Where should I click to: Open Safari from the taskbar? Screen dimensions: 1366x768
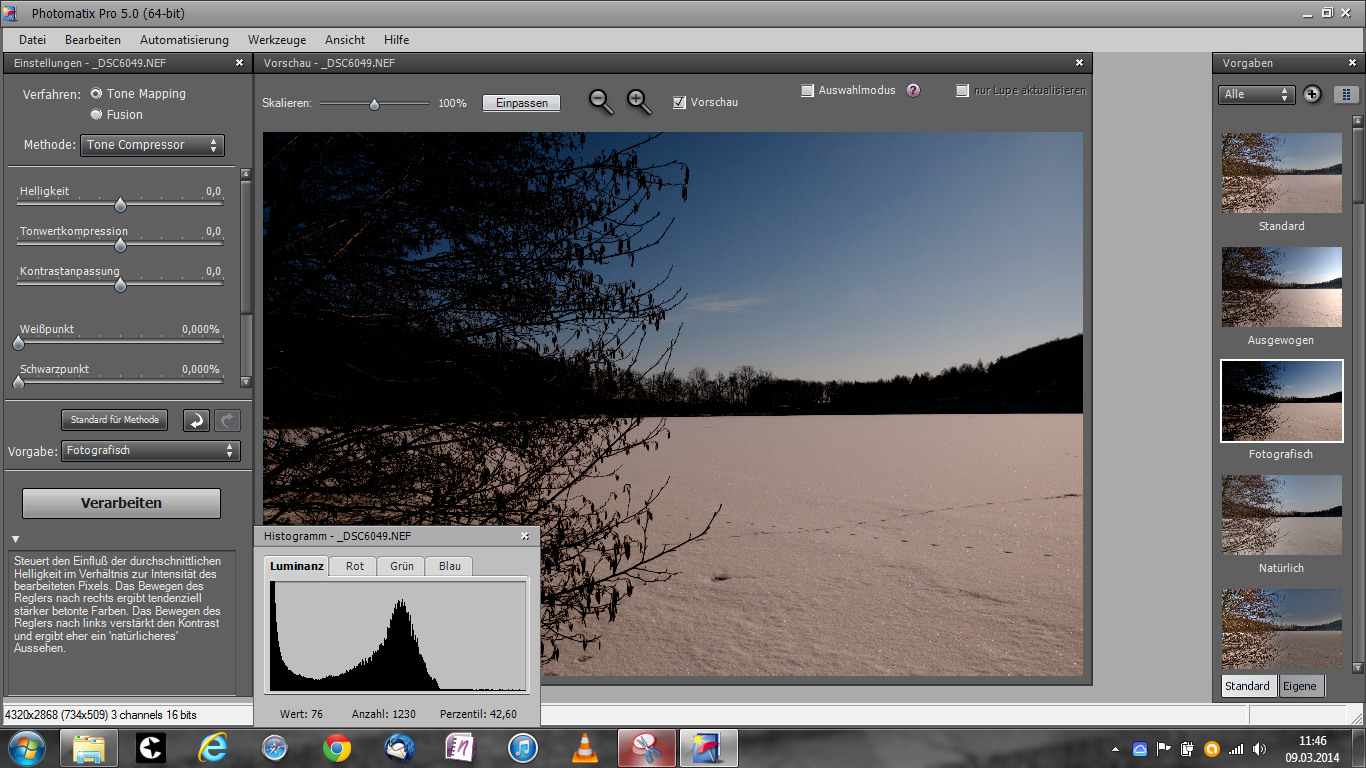tap(275, 748)
